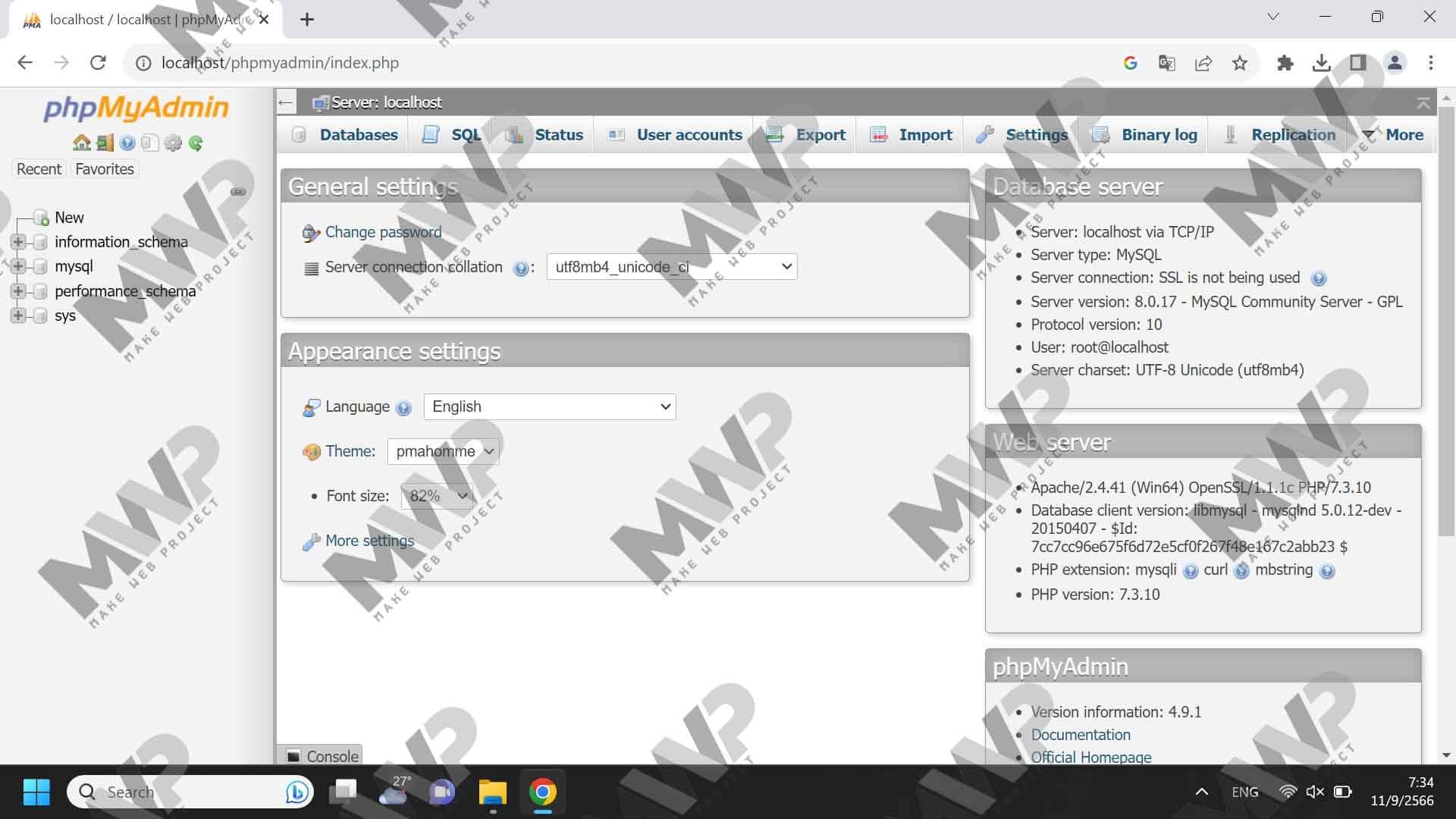Open the Official Homepage link
The width and height of the screenshot is (1456, 819).
pyautogui.click(x=1090, y=757)
